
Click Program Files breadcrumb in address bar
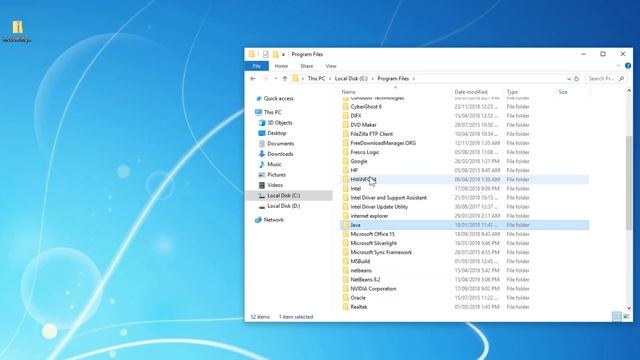point(393,78)
